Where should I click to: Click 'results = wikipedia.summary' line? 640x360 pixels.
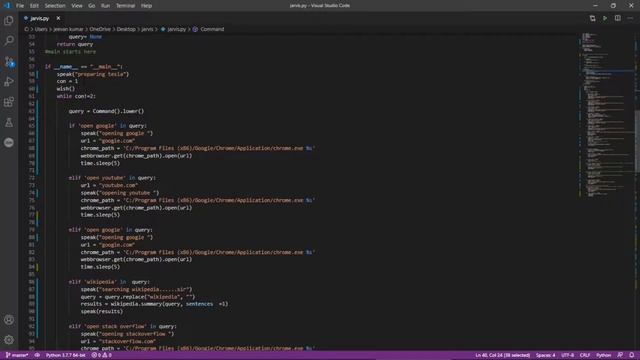pyautogui.click(x=154, y=304)
